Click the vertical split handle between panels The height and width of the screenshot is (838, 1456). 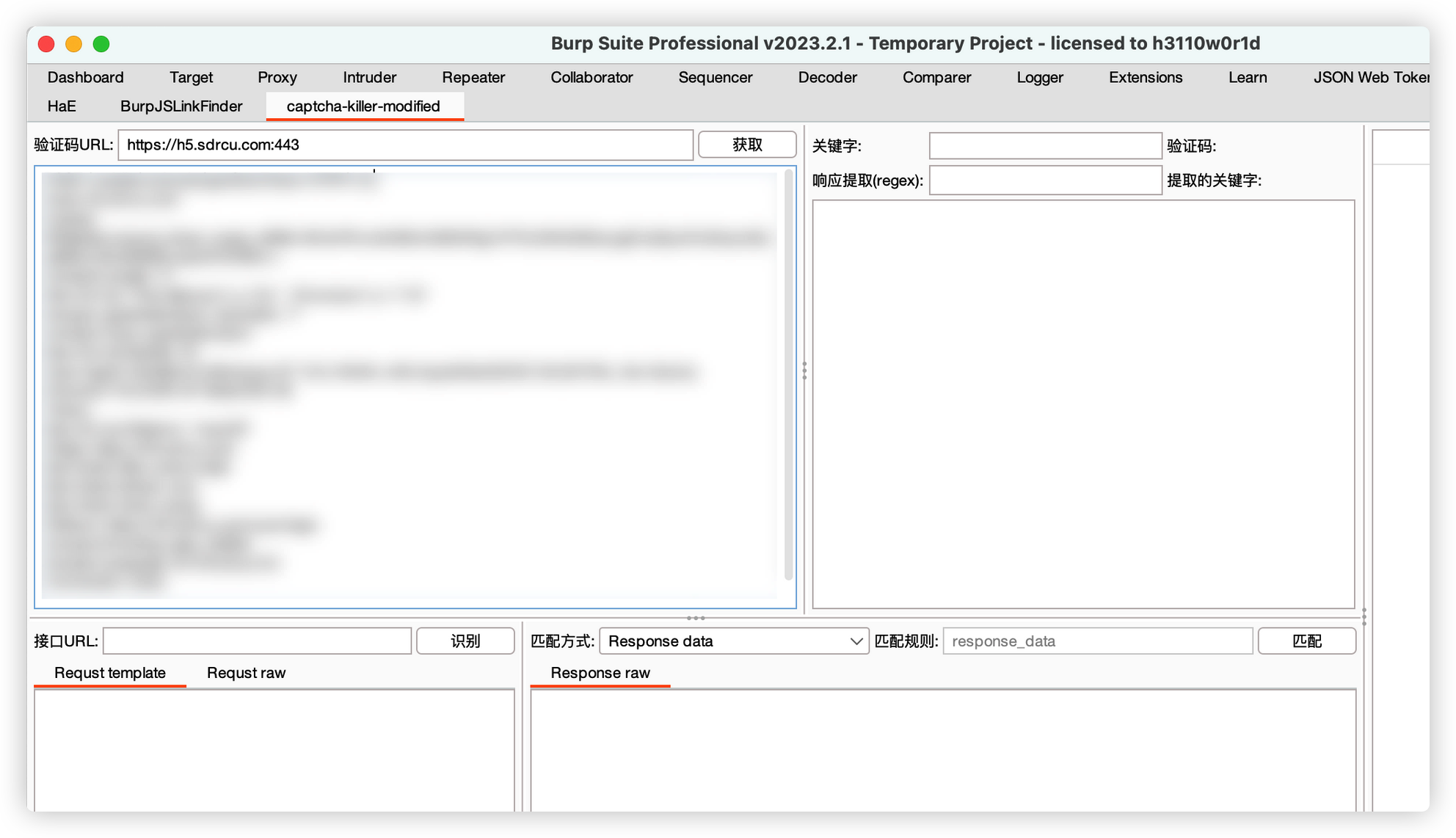pyautogui.click(x=804, y=371)
